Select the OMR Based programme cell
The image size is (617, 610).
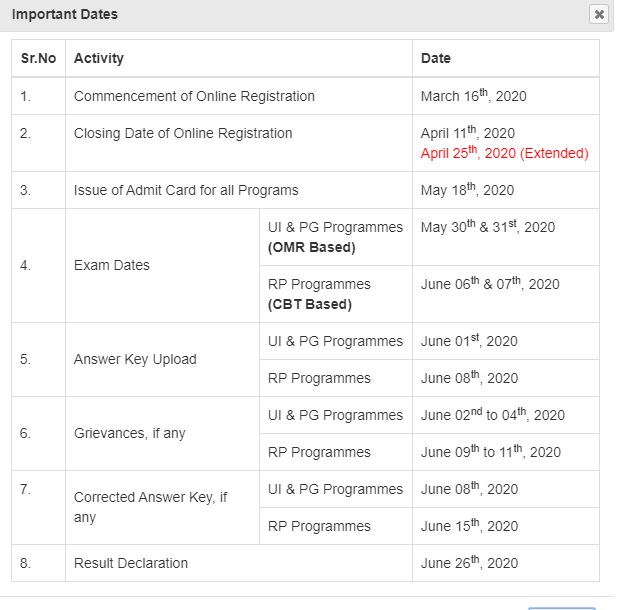pos(335,237)
